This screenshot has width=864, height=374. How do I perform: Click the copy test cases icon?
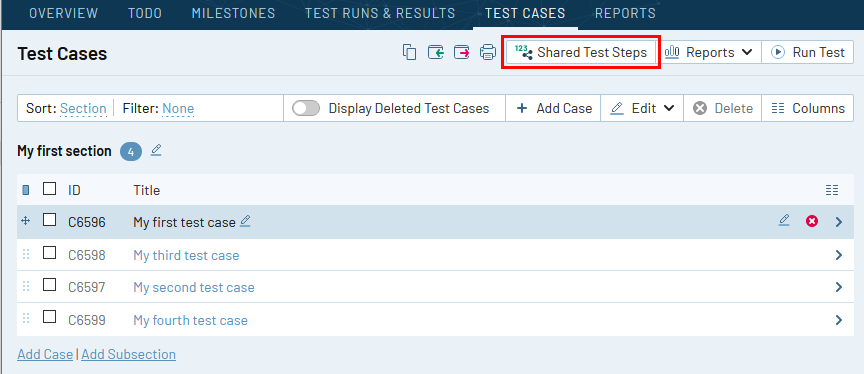[409, 52]
